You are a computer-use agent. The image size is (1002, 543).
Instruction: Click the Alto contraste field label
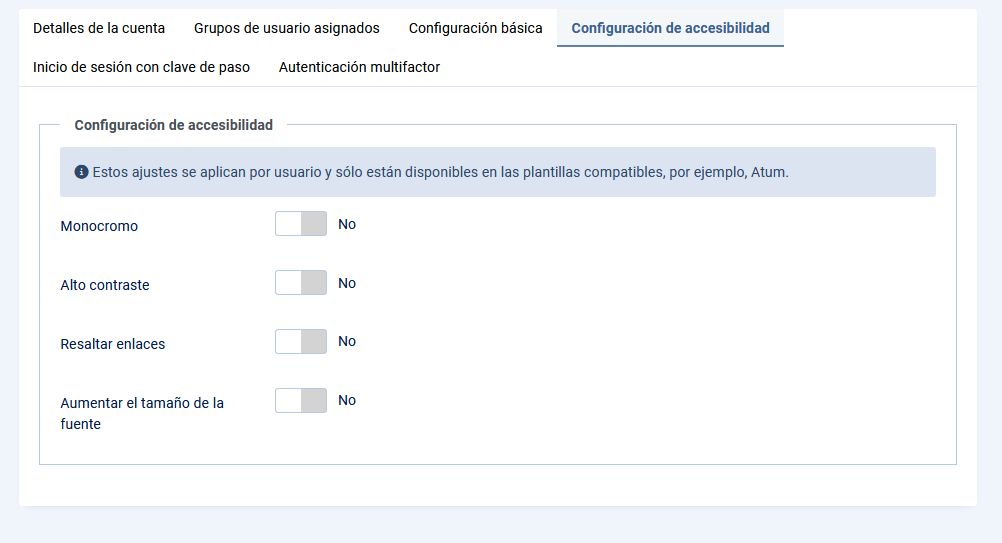105,285
